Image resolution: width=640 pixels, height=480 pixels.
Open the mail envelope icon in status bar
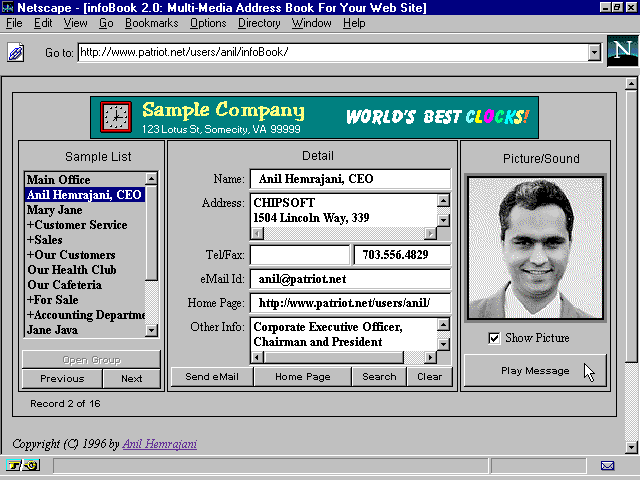pos(607,465)
